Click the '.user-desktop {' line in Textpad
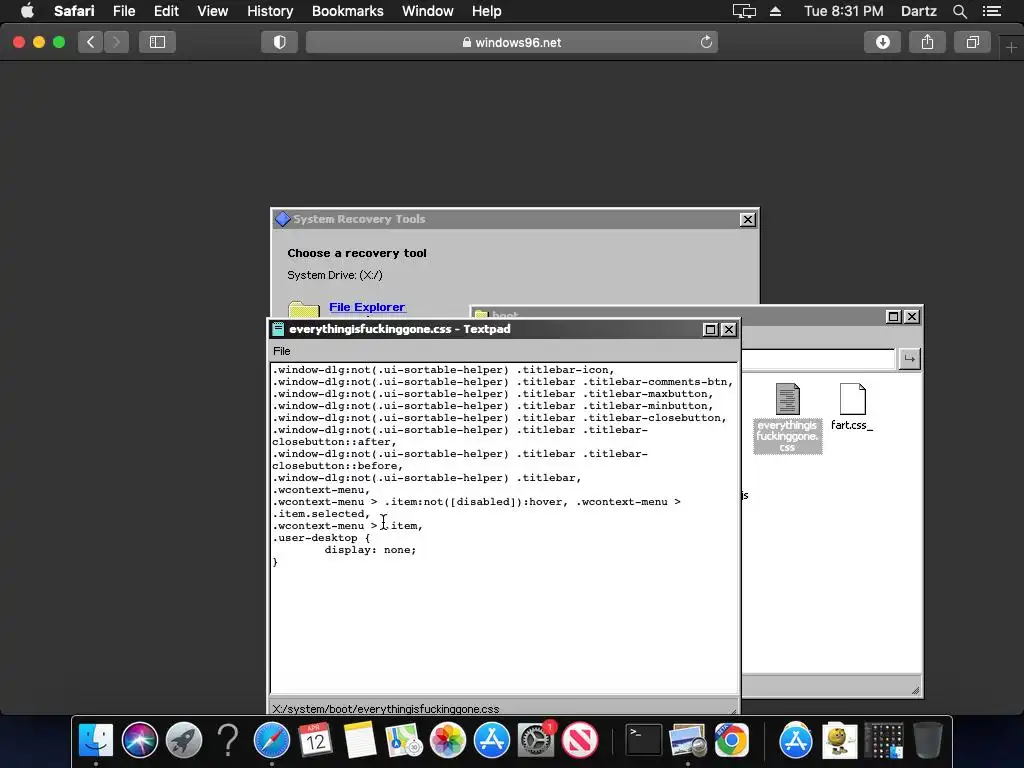Screen dimensions: 1024x768 (321, 538)
